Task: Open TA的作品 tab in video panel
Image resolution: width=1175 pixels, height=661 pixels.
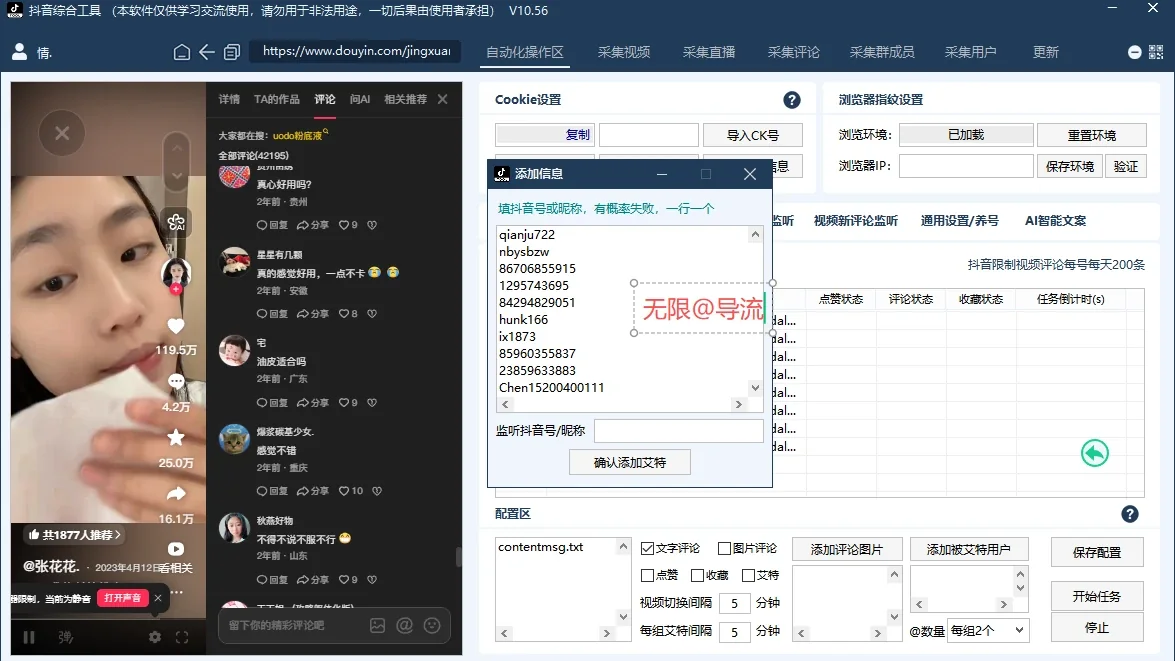Action: [x=277, y=99]
